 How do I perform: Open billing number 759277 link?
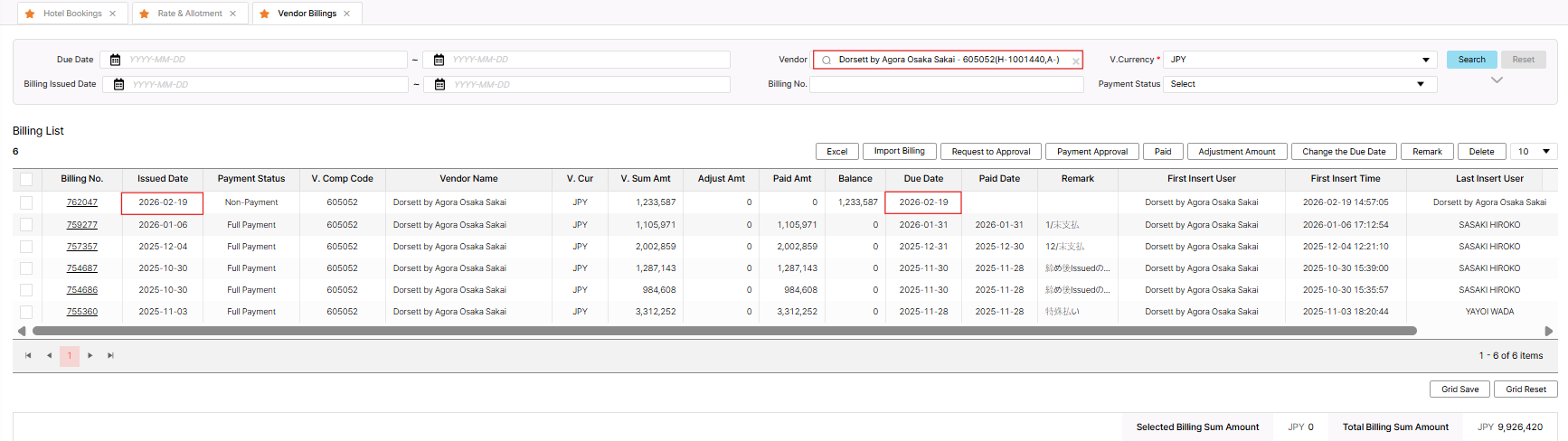(81, 225)
